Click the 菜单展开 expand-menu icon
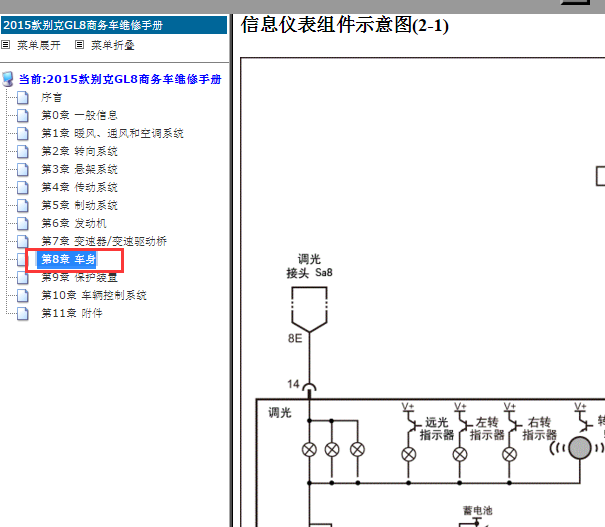Screen dimensions: 605x527 [5, 45]
